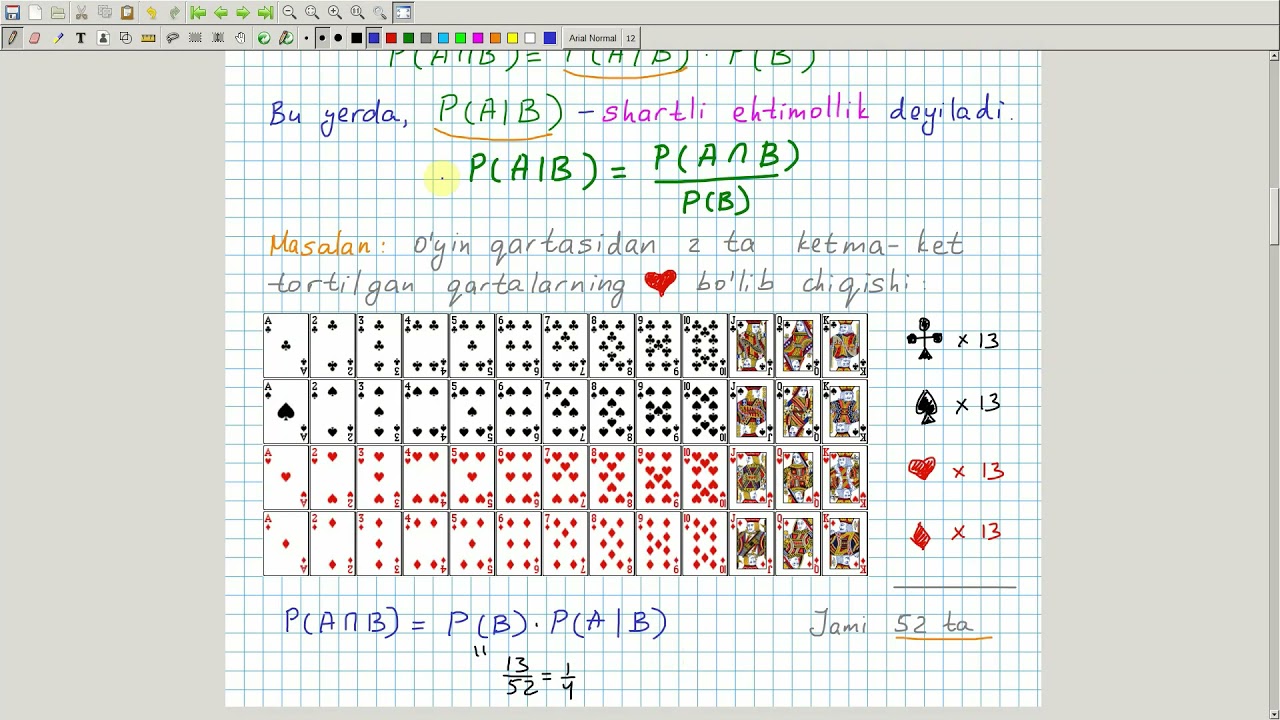Viewport: 1280px width, 720px height.
Task: Select the Eraser tool
Action: [x=35, y=38]
